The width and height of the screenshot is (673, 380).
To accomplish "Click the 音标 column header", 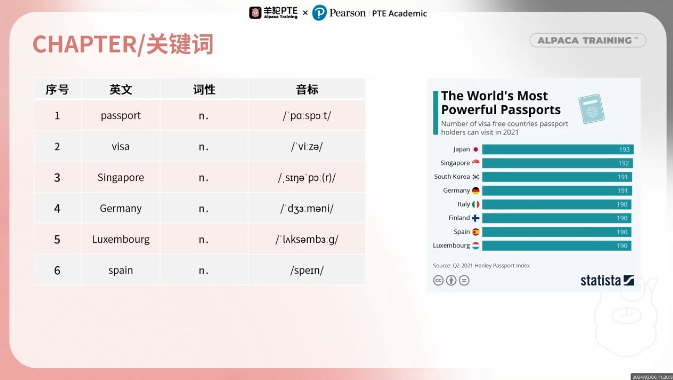I will point(307,89).
